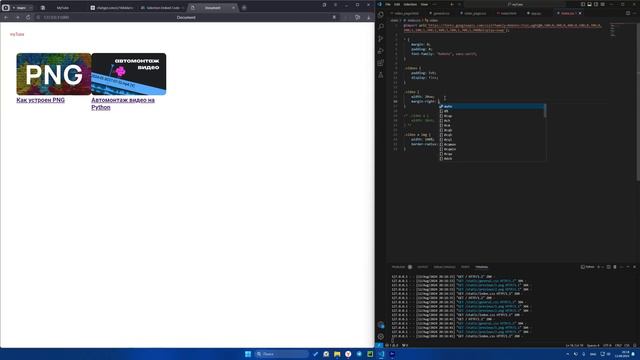Click the line and column indicator
Image resolution: width=640 pixels, height=360 pixels.
[574, 345]
